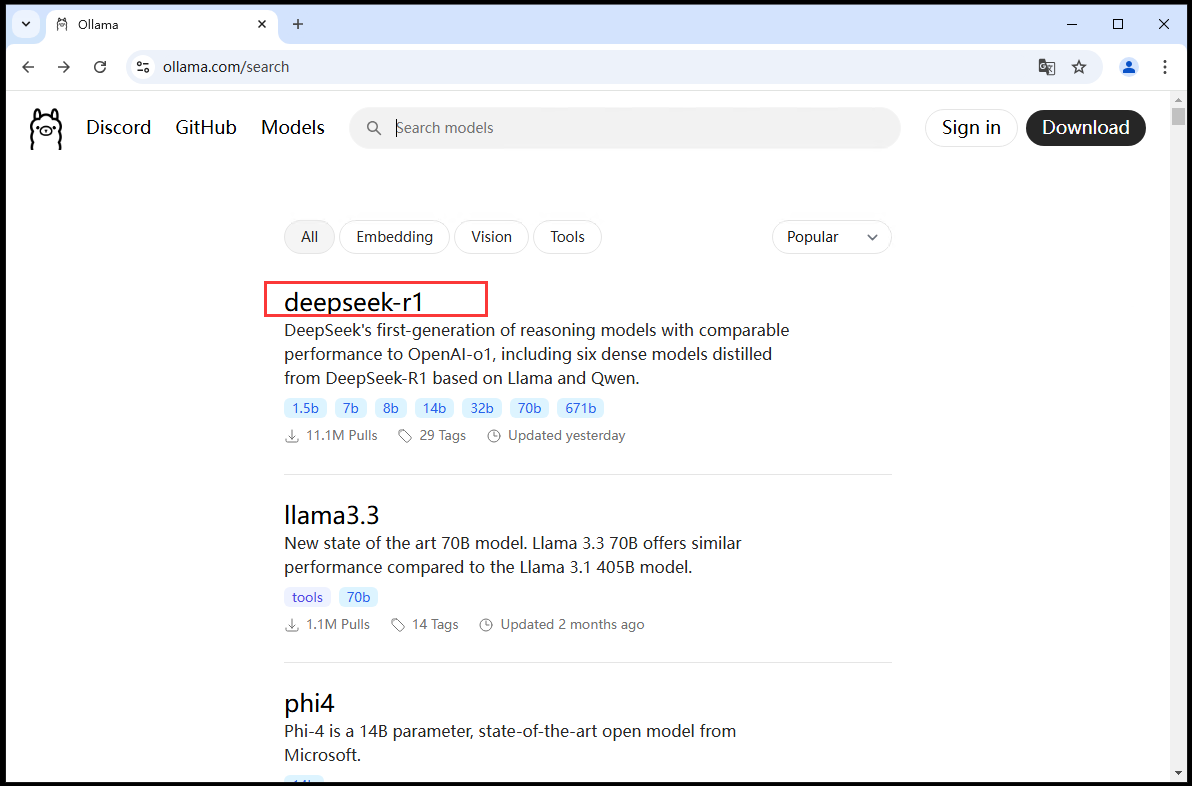Select the 32b tag of deepseek-r1
The image size is (1192, 786).
(x=482, y=408)
